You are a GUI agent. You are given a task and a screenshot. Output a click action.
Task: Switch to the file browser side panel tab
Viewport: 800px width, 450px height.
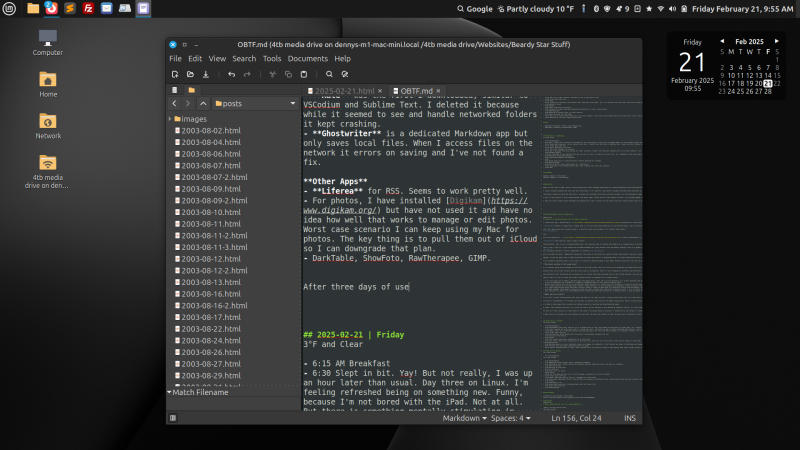coord(191,89)
